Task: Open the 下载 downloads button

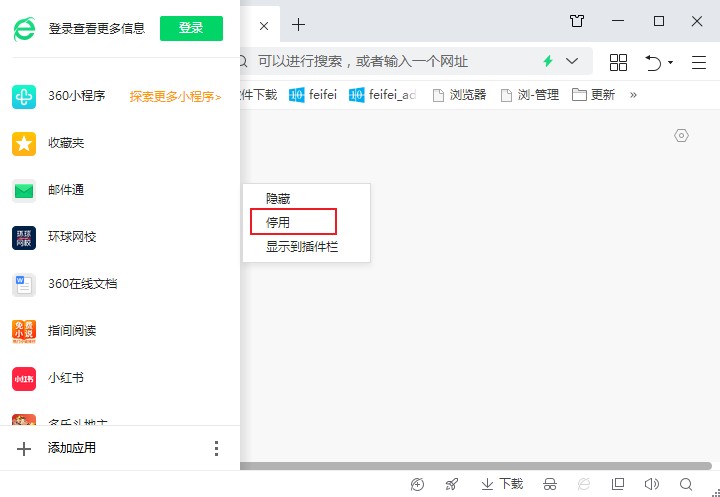Action: pyautogui.click(x=502, y=484)
